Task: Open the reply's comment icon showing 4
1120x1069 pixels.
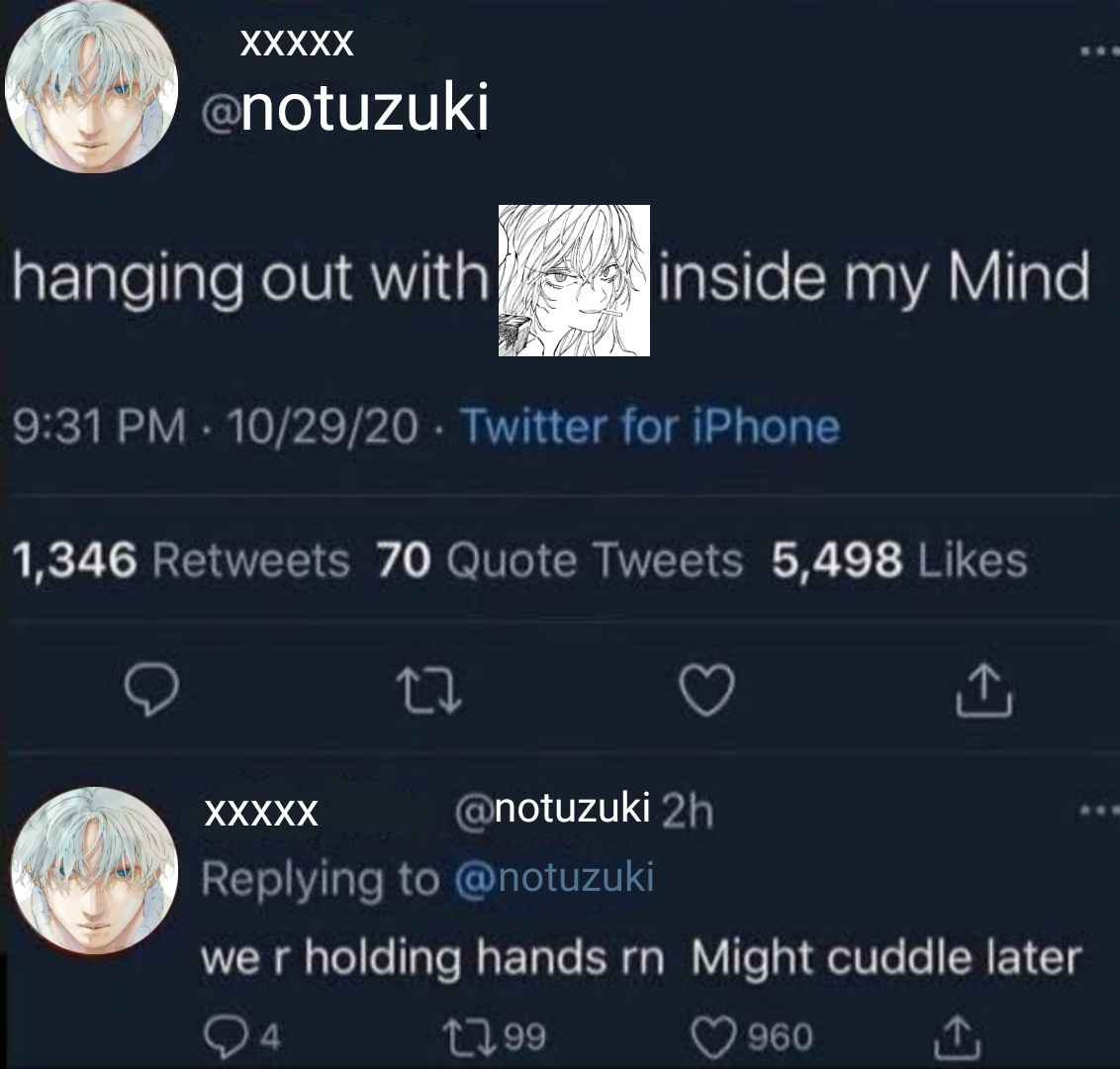Action: 242,1037
